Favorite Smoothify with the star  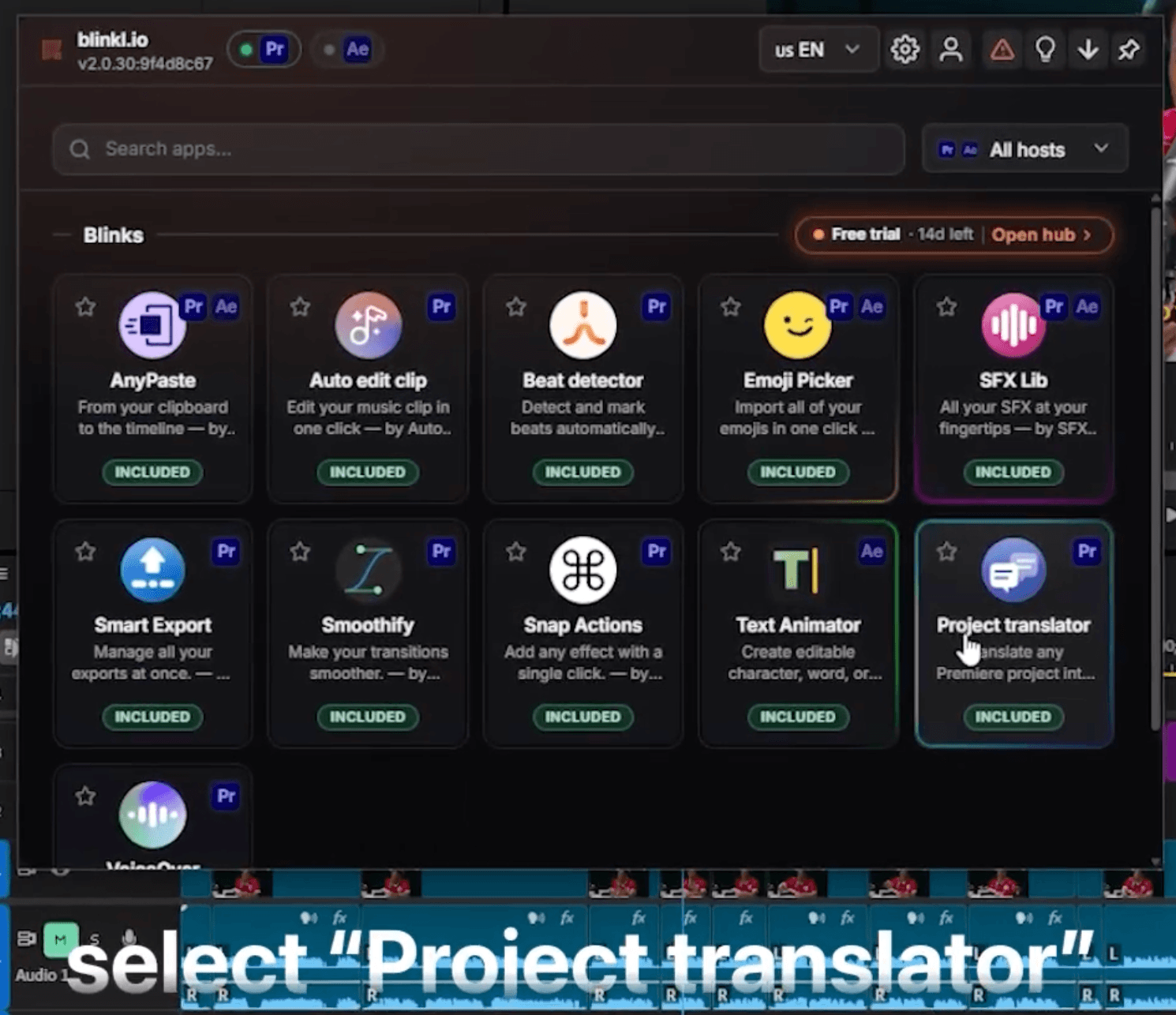pos(300,551)
